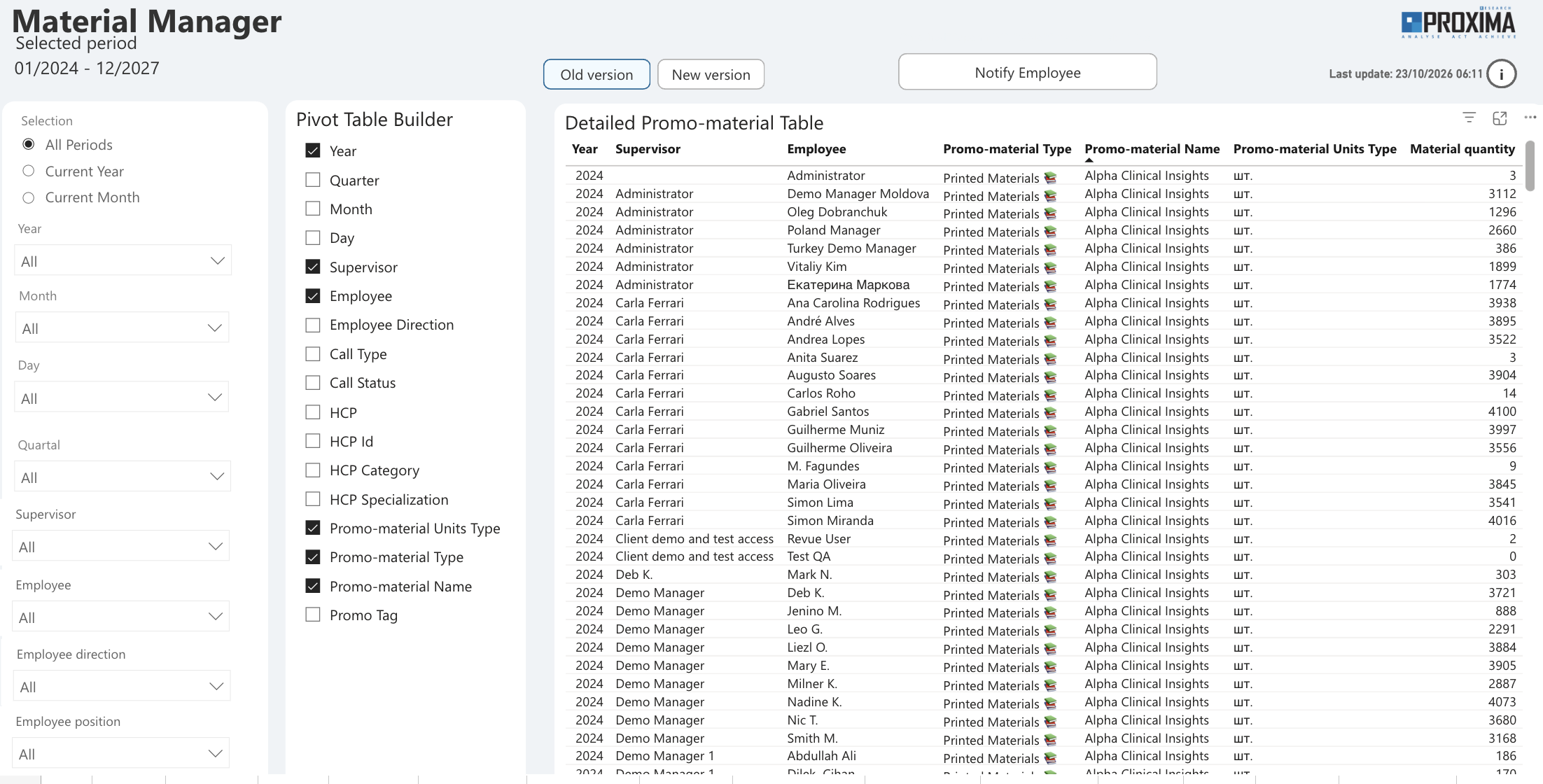Click the Proxima Research logo
This screenshot has width=1543, height=784.
[1458, 24]
